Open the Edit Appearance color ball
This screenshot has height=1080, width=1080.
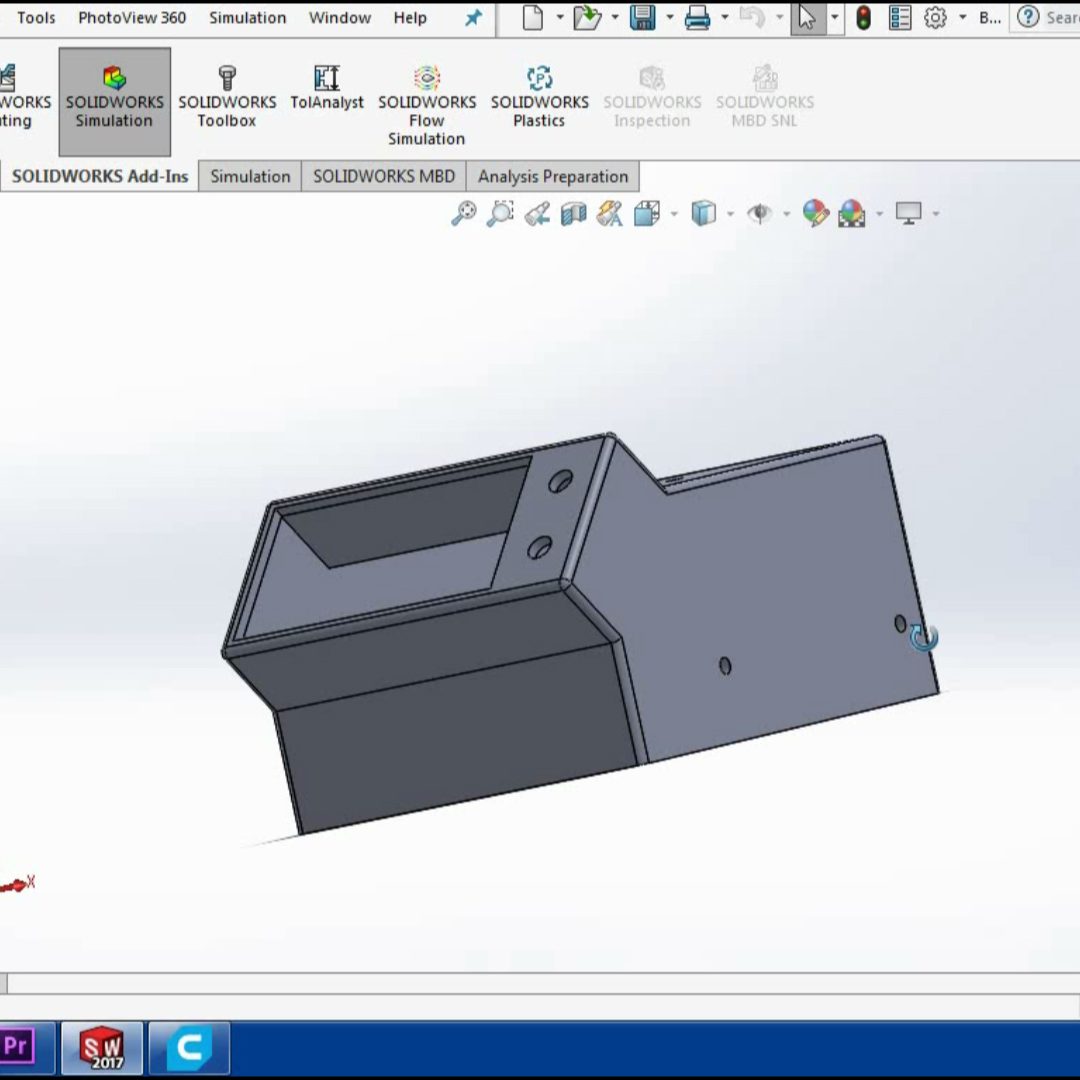pos(815,213)
